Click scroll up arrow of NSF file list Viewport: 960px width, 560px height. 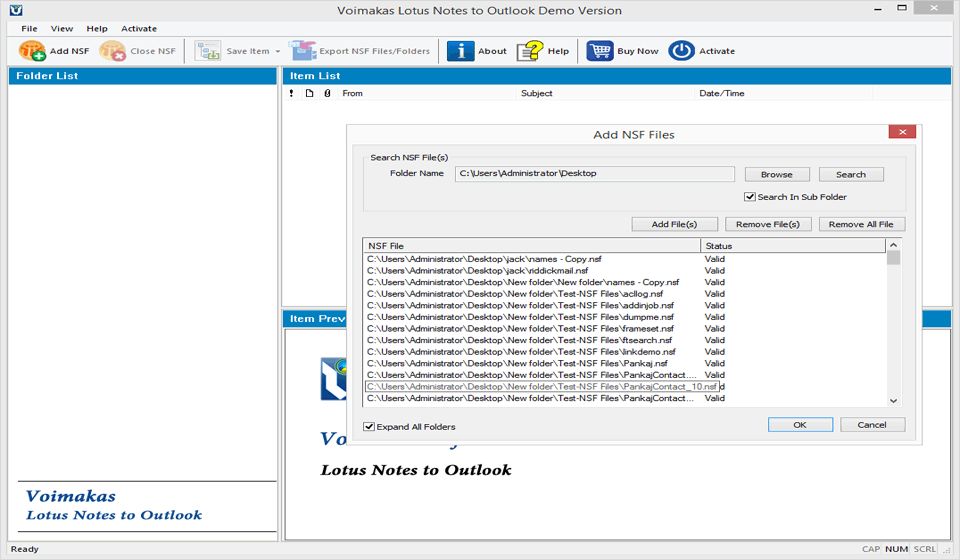tap(893, 245)
